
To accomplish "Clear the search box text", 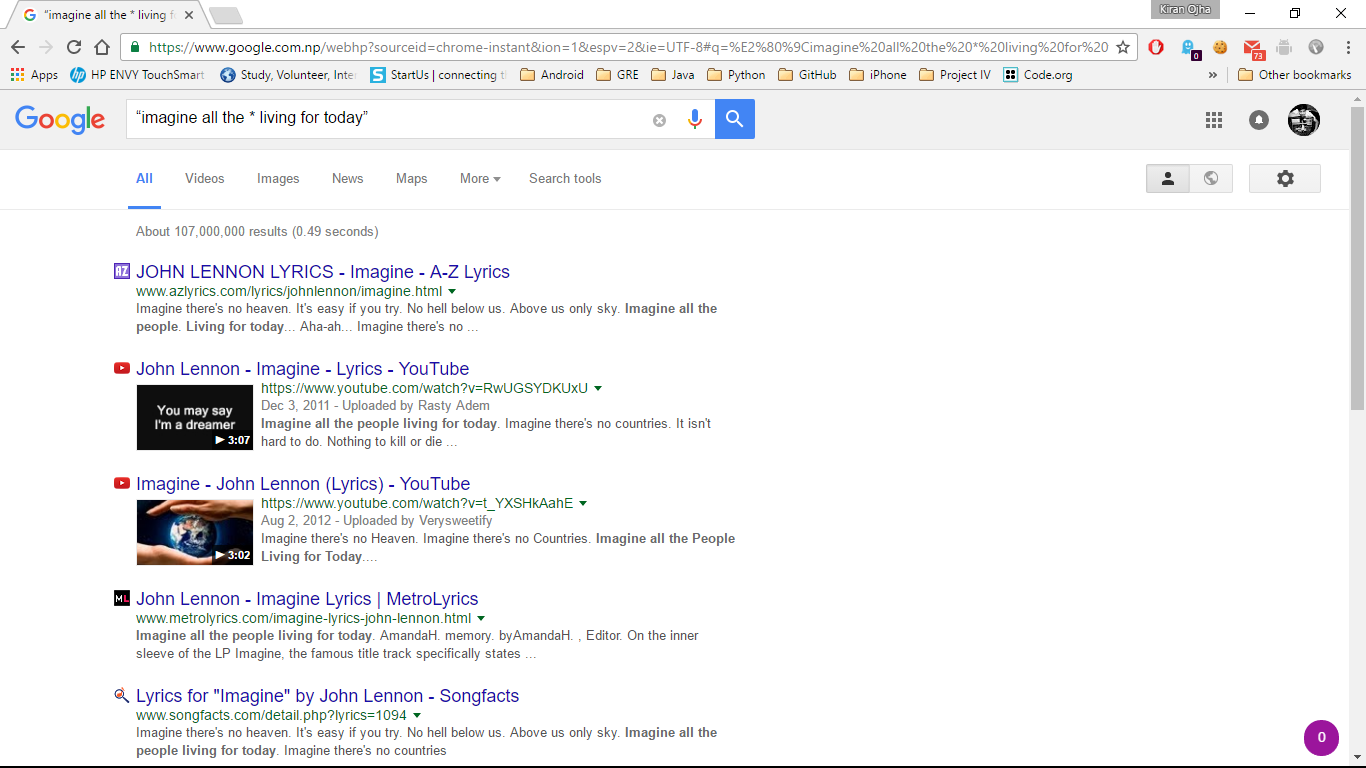I will tap(659, 120).
